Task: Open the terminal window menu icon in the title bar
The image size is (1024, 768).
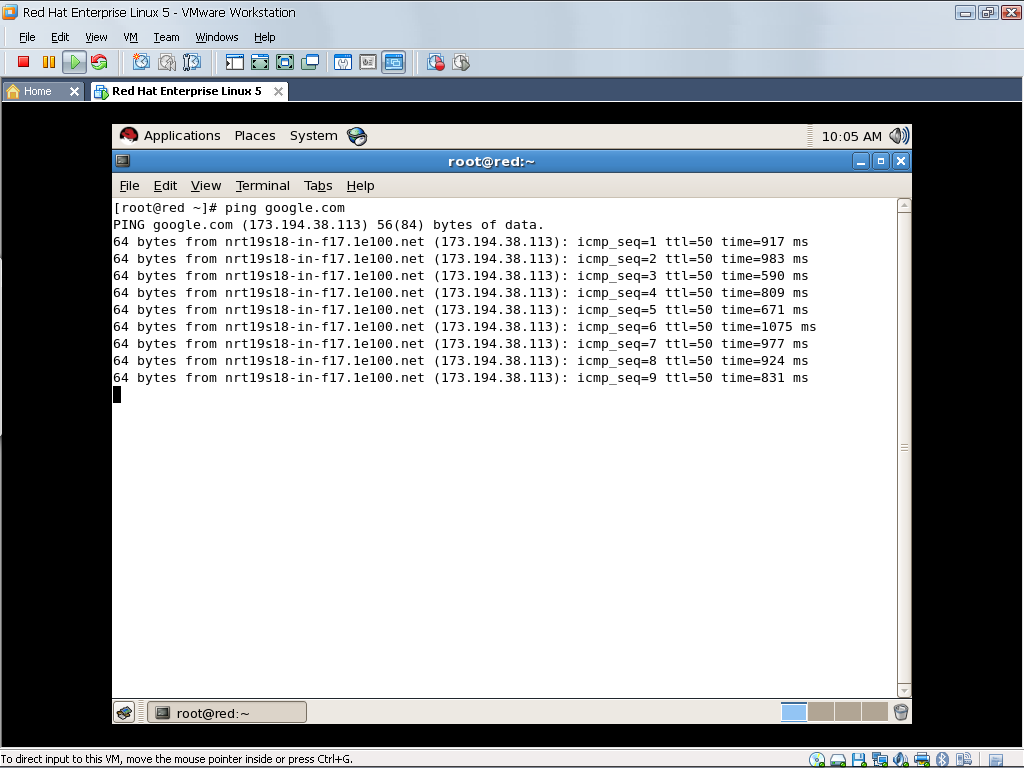Action: [123, 161]
